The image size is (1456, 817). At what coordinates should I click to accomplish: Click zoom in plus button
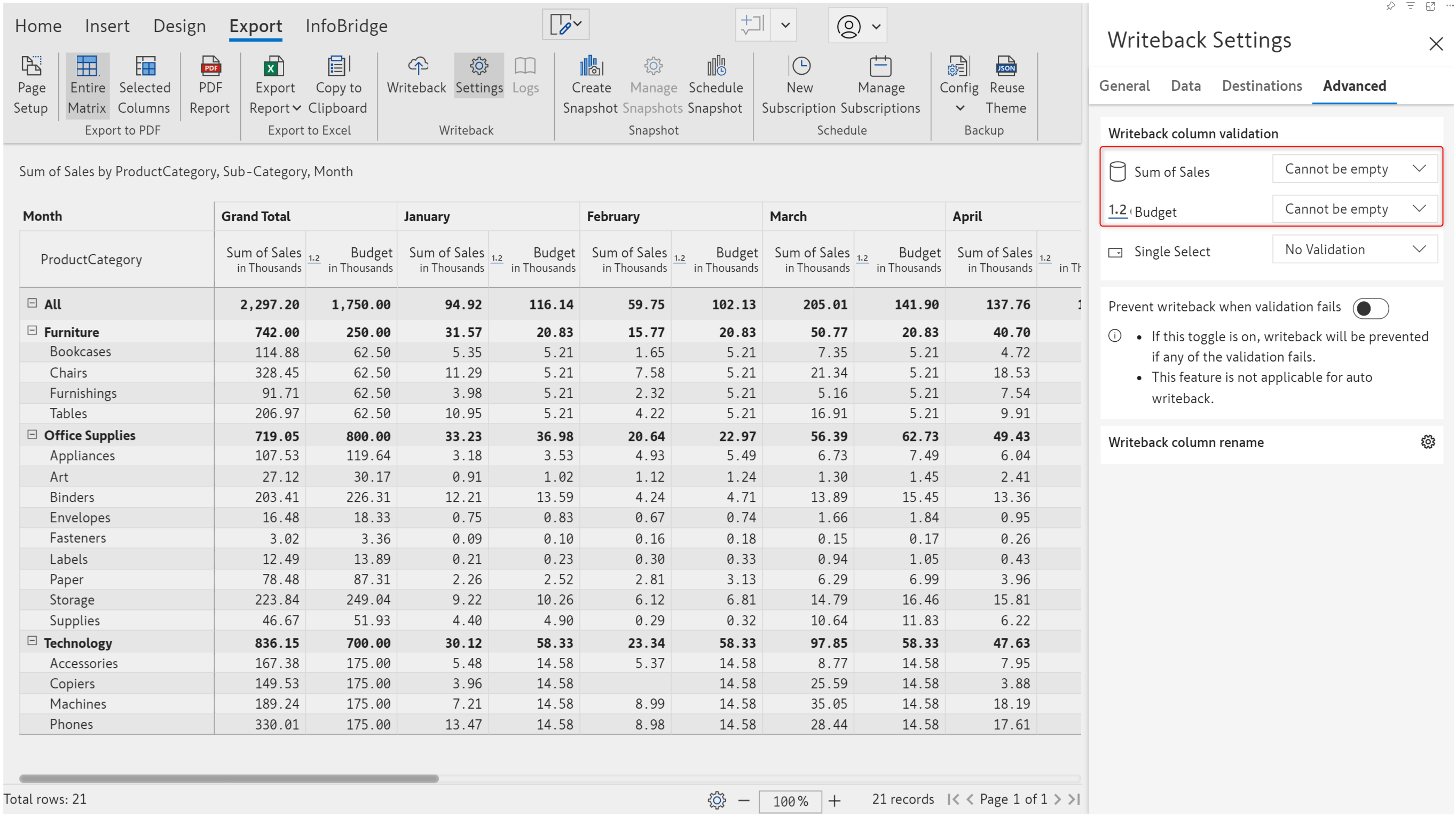click(x=835, y=800)
